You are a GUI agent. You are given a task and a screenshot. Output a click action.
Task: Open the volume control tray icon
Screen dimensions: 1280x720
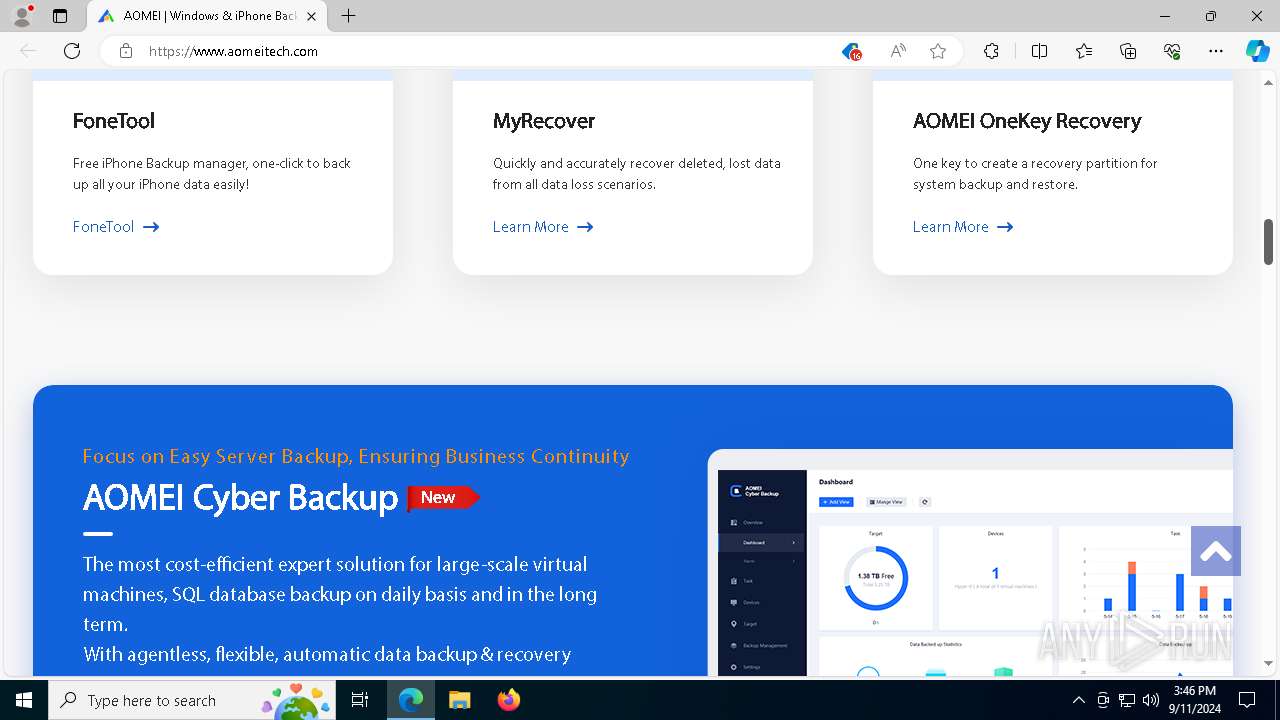pyautogui.click(x=1151, y=700)
